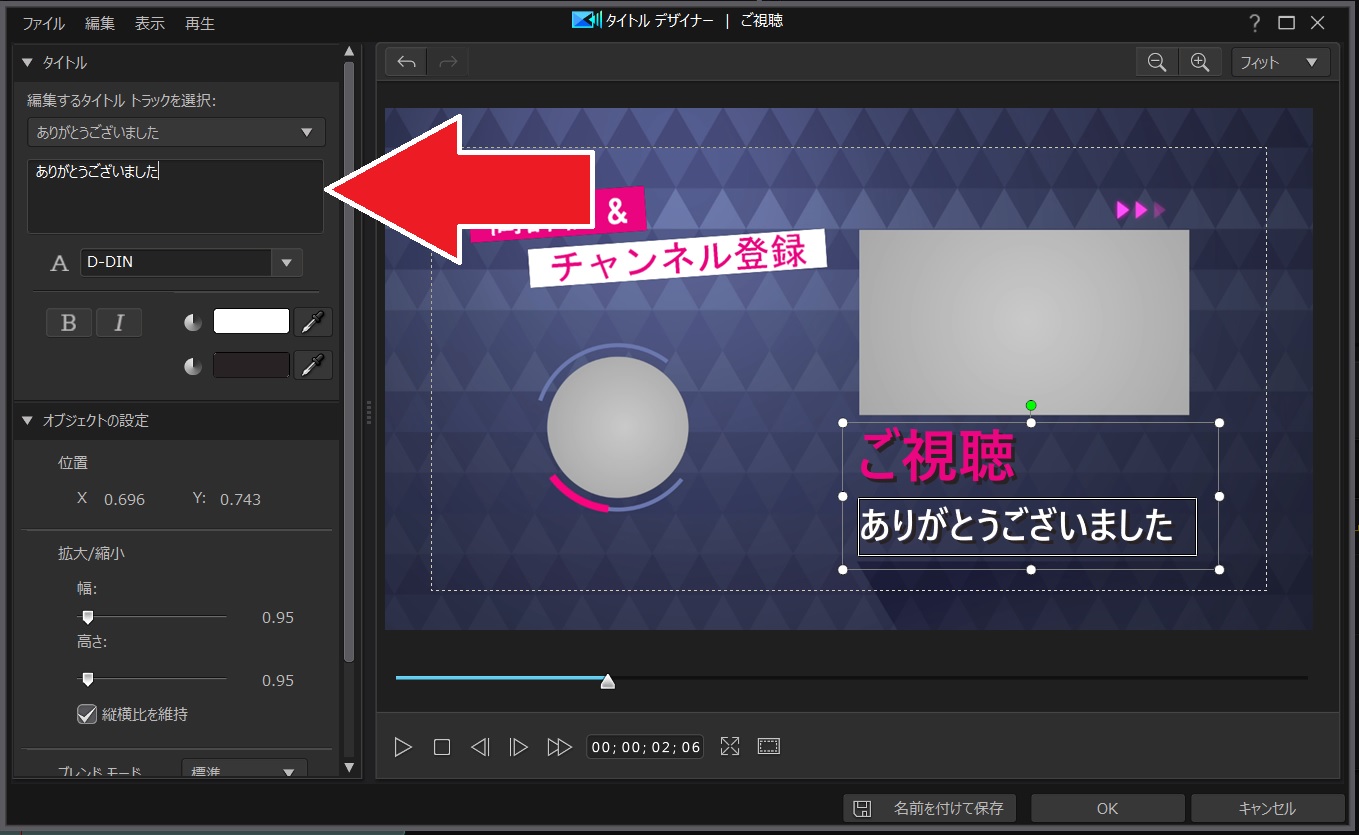Screen dimensions: 1359x835
Task: Click the left panel scrollbar thumb
Action: [349, 361]
